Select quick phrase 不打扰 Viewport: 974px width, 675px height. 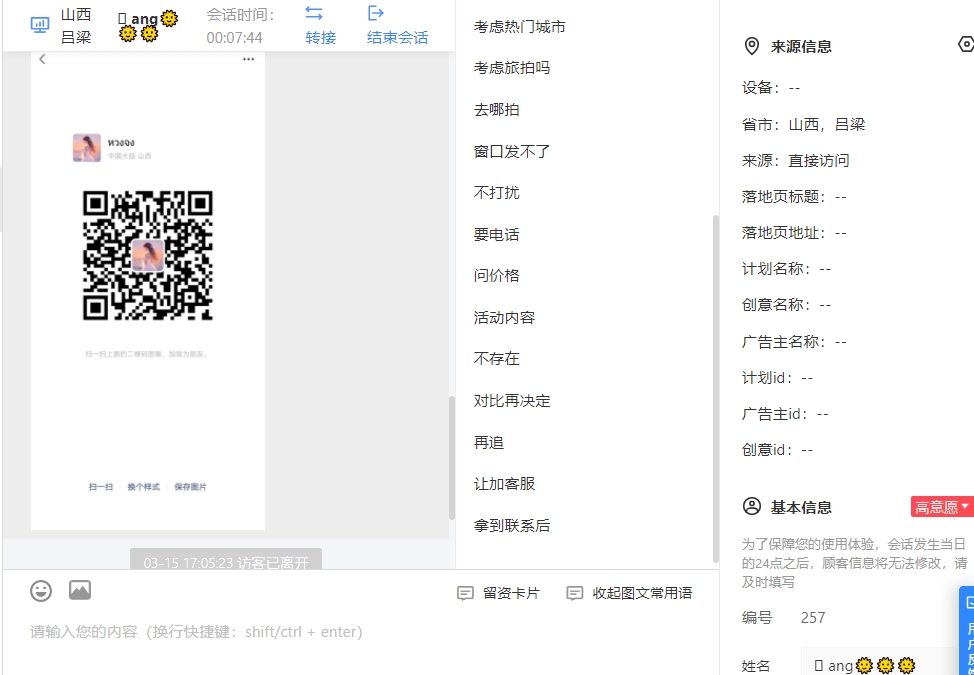[496, 193]
